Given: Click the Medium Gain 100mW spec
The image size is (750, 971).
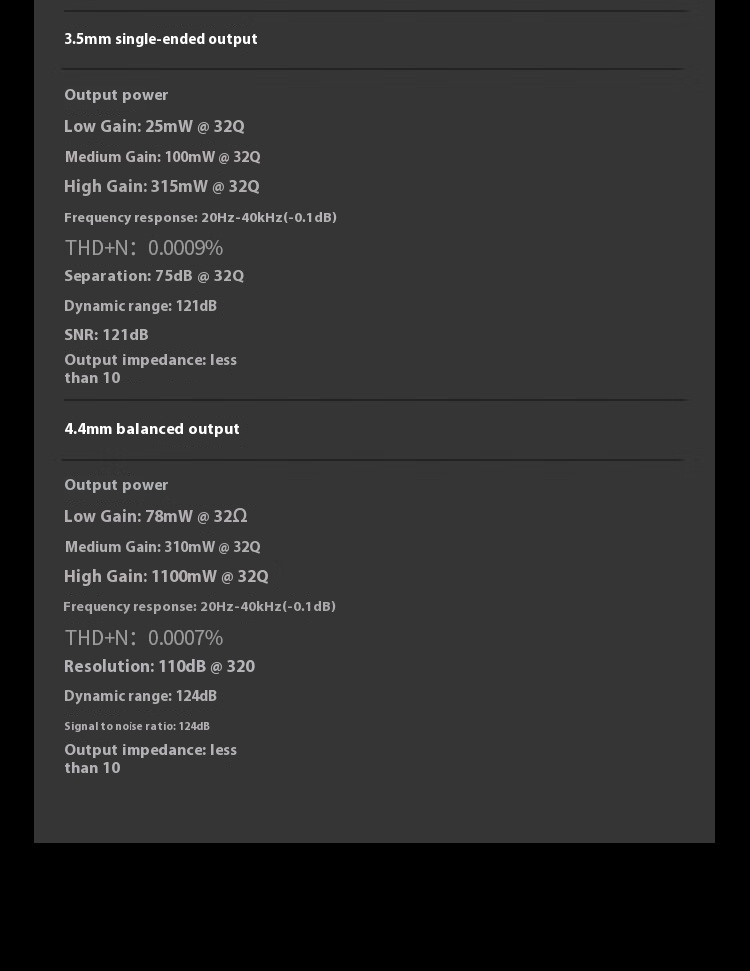Looking at the screenshot, I should coord(162,157).
